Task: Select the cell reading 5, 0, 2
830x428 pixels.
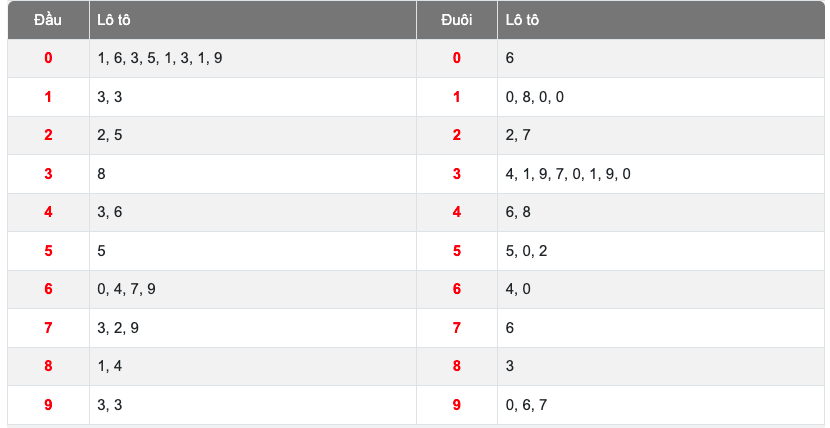Action: point(527,250)
